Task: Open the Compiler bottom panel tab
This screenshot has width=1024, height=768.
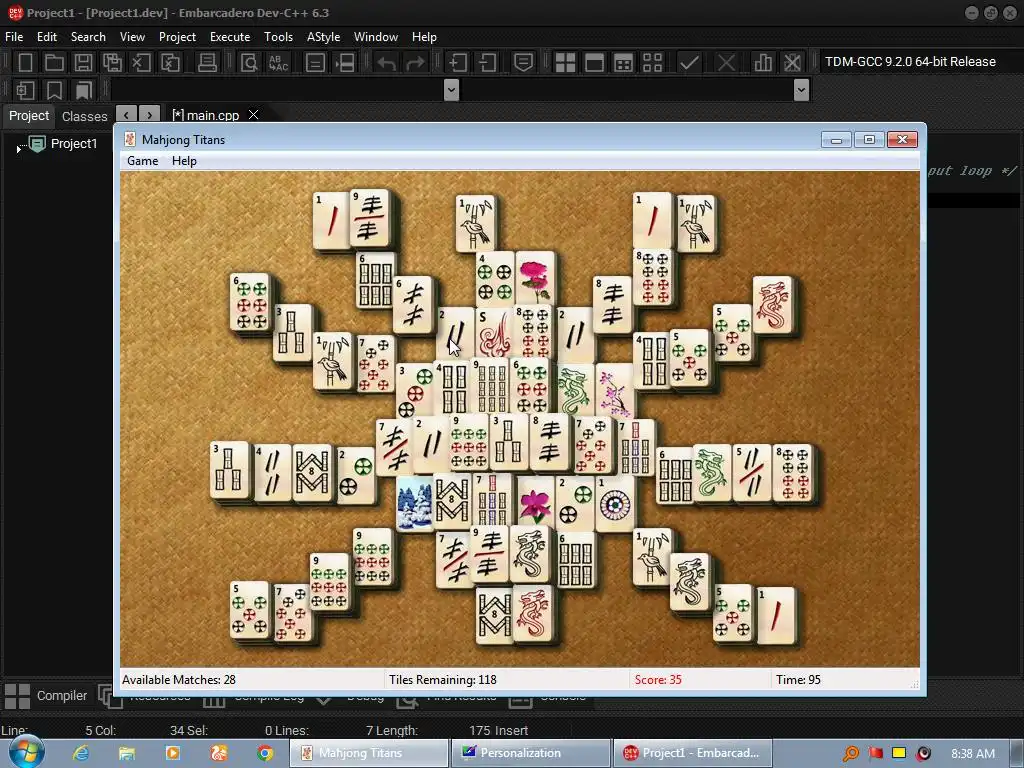Action: pos(46,696)
